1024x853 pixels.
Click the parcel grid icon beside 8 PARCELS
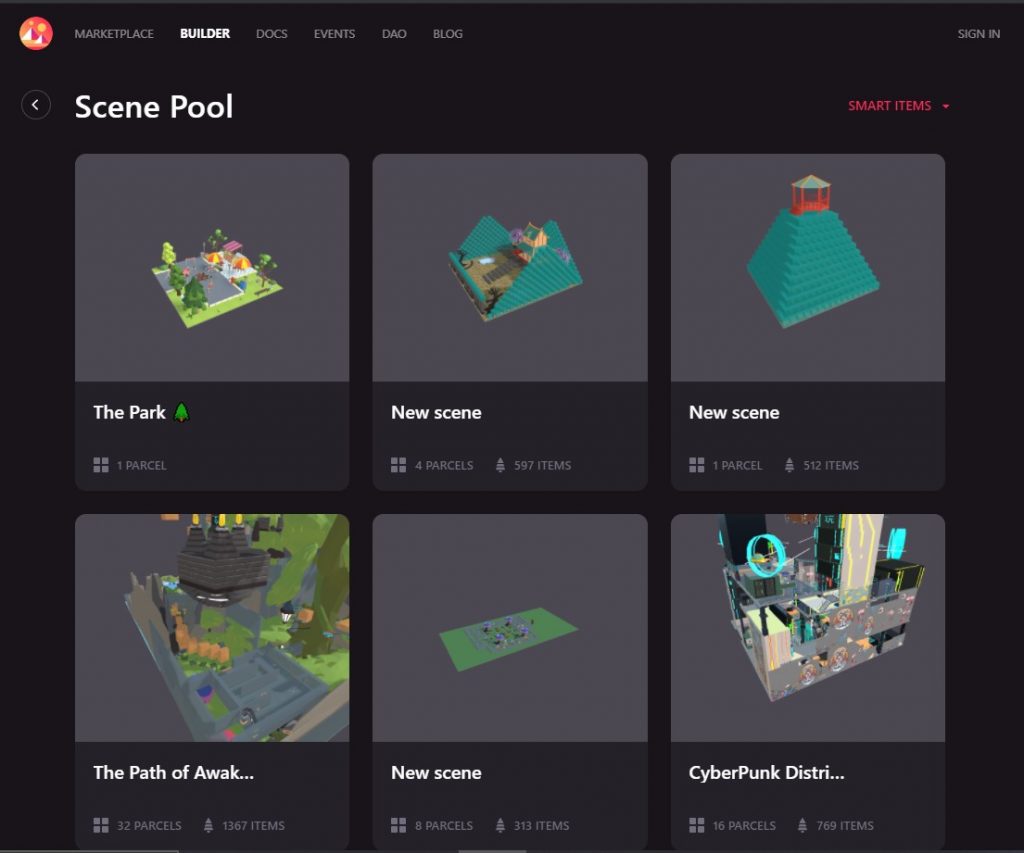(x=398, y=826)
